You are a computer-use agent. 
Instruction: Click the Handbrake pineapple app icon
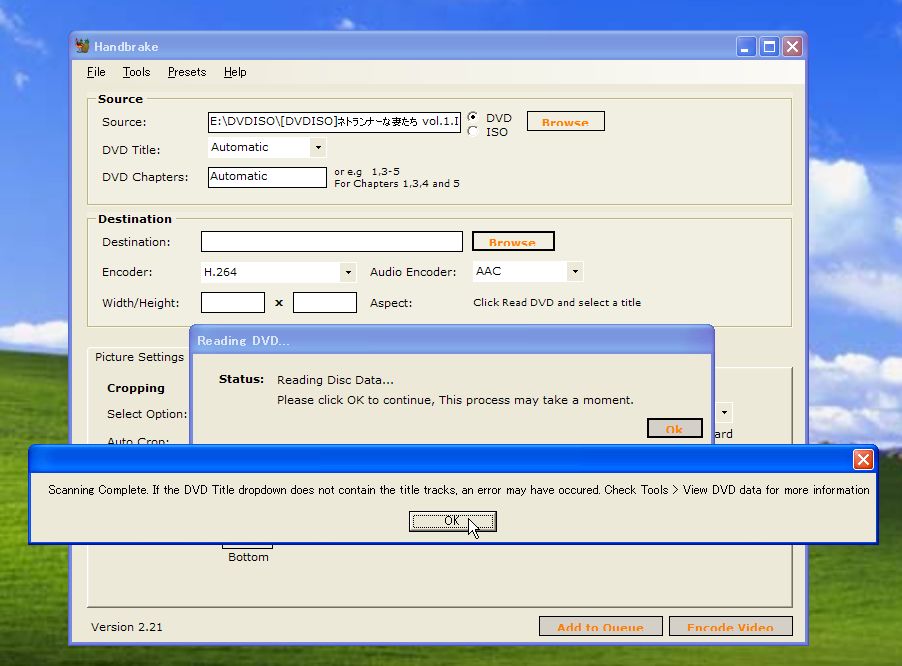coord(83,46)
